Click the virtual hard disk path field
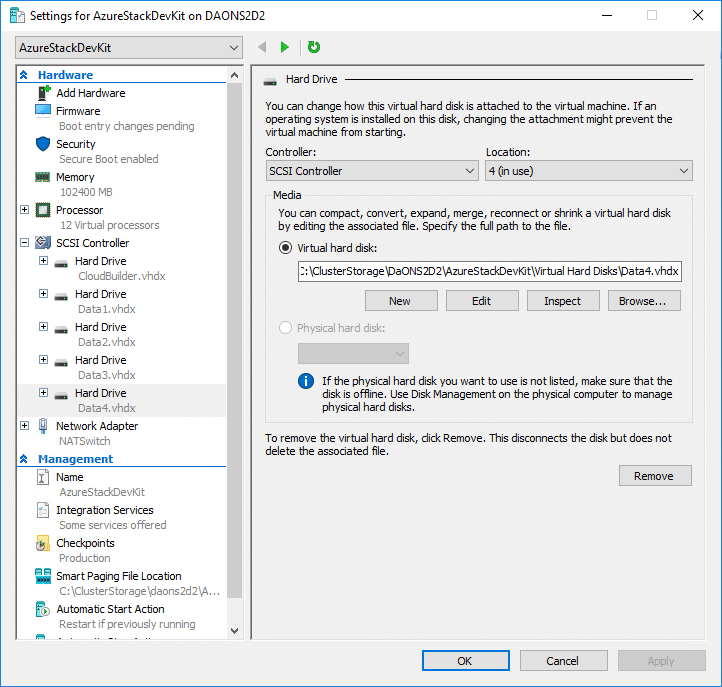The width and height of the screenshot is (722, 687). click(489, 271)
